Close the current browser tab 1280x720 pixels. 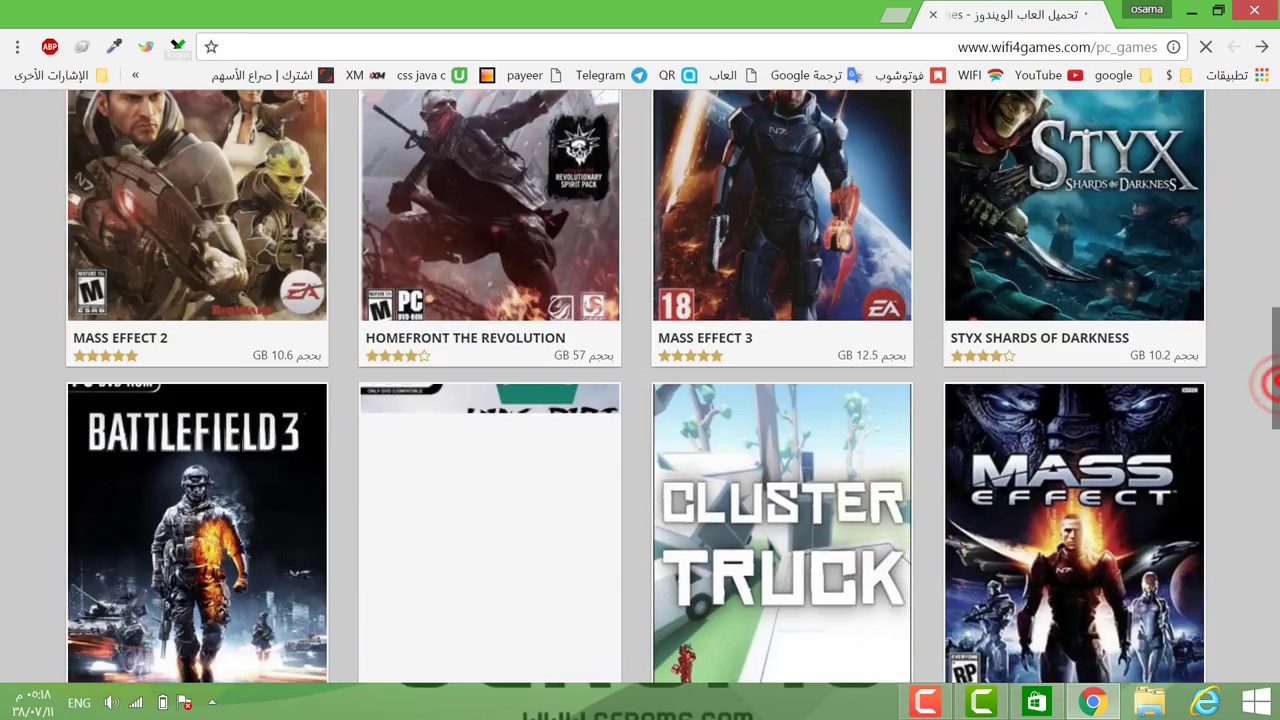click(x=933, y=14)
